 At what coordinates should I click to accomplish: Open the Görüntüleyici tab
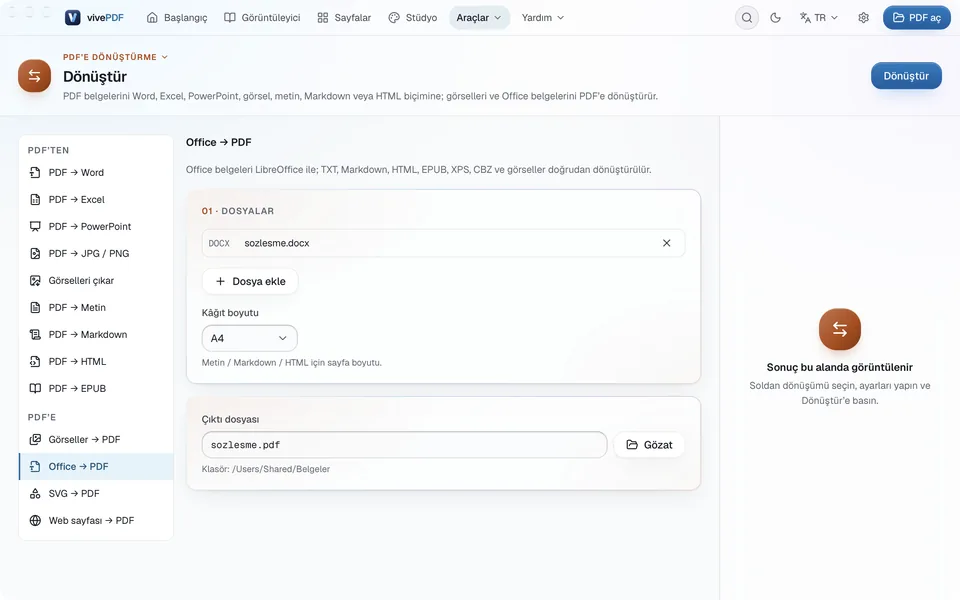point(262,18)
